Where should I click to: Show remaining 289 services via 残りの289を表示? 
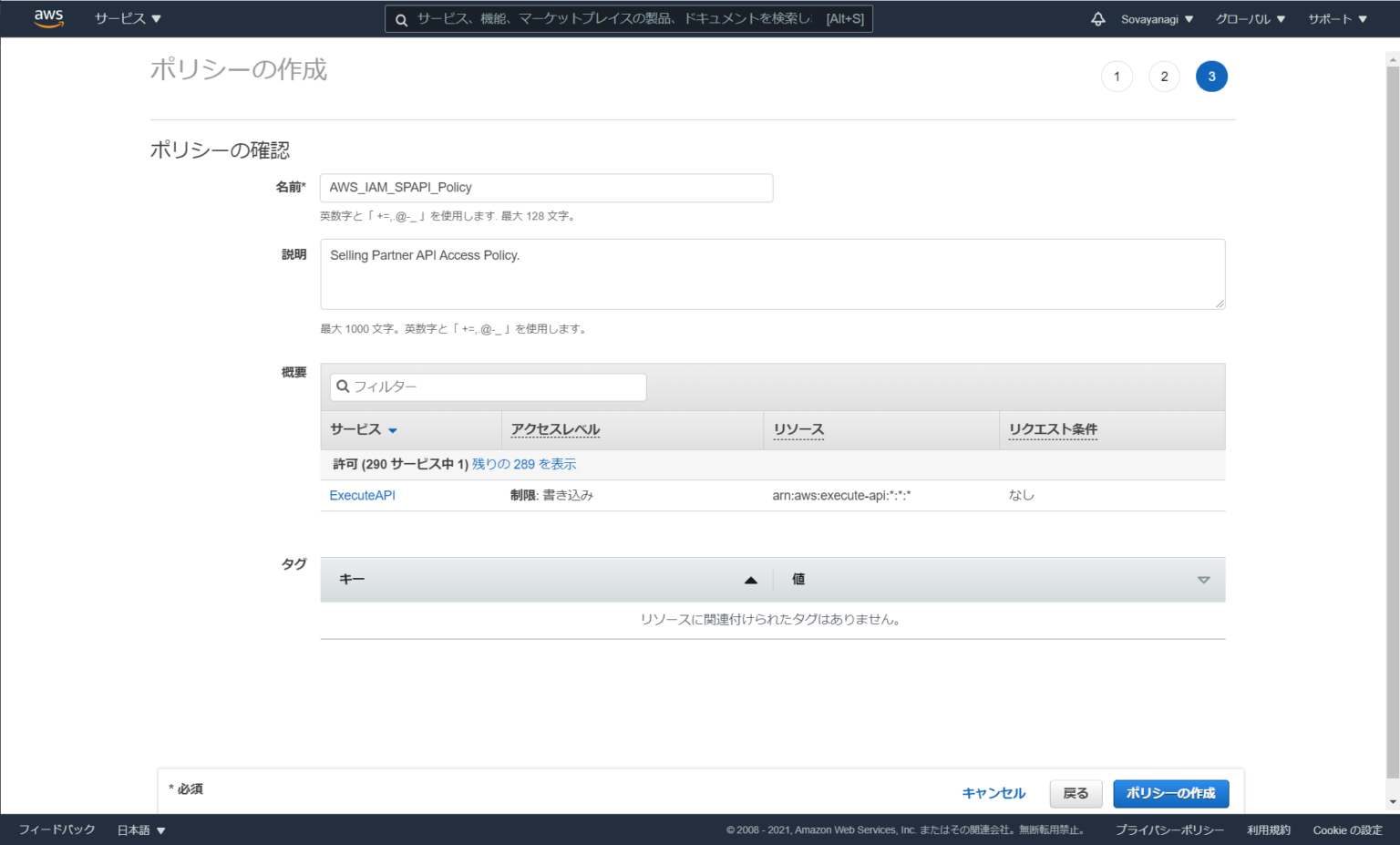tap(521, 464)
